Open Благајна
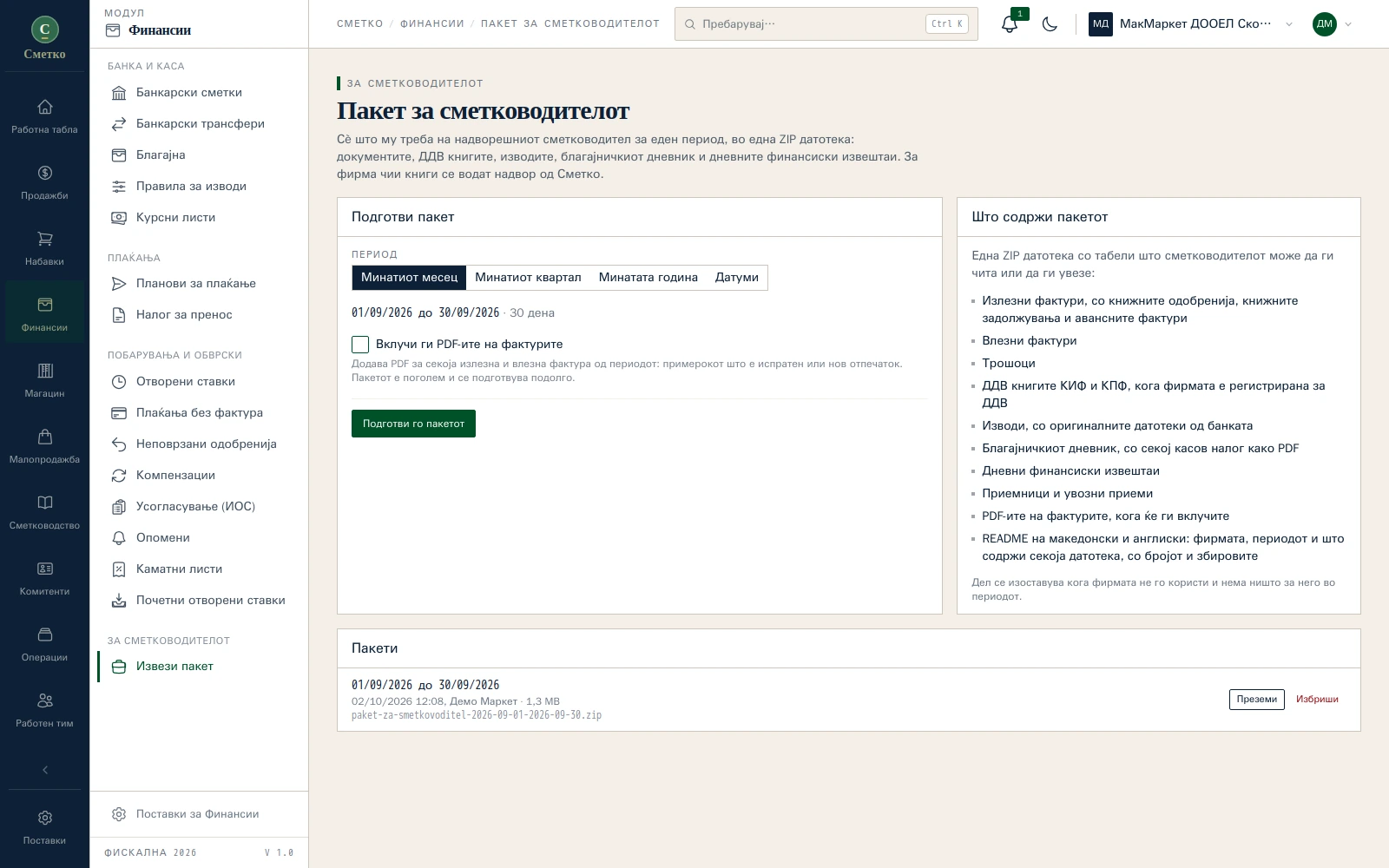The height and width of the screenshot is (868, 1389). (199, 155)
